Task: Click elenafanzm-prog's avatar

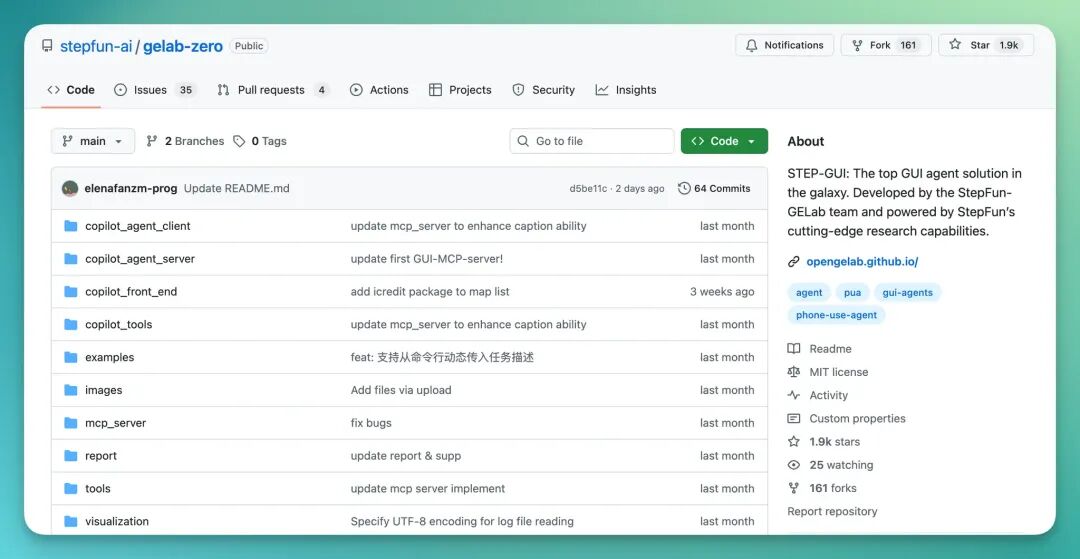Action: tap(70, 188)
